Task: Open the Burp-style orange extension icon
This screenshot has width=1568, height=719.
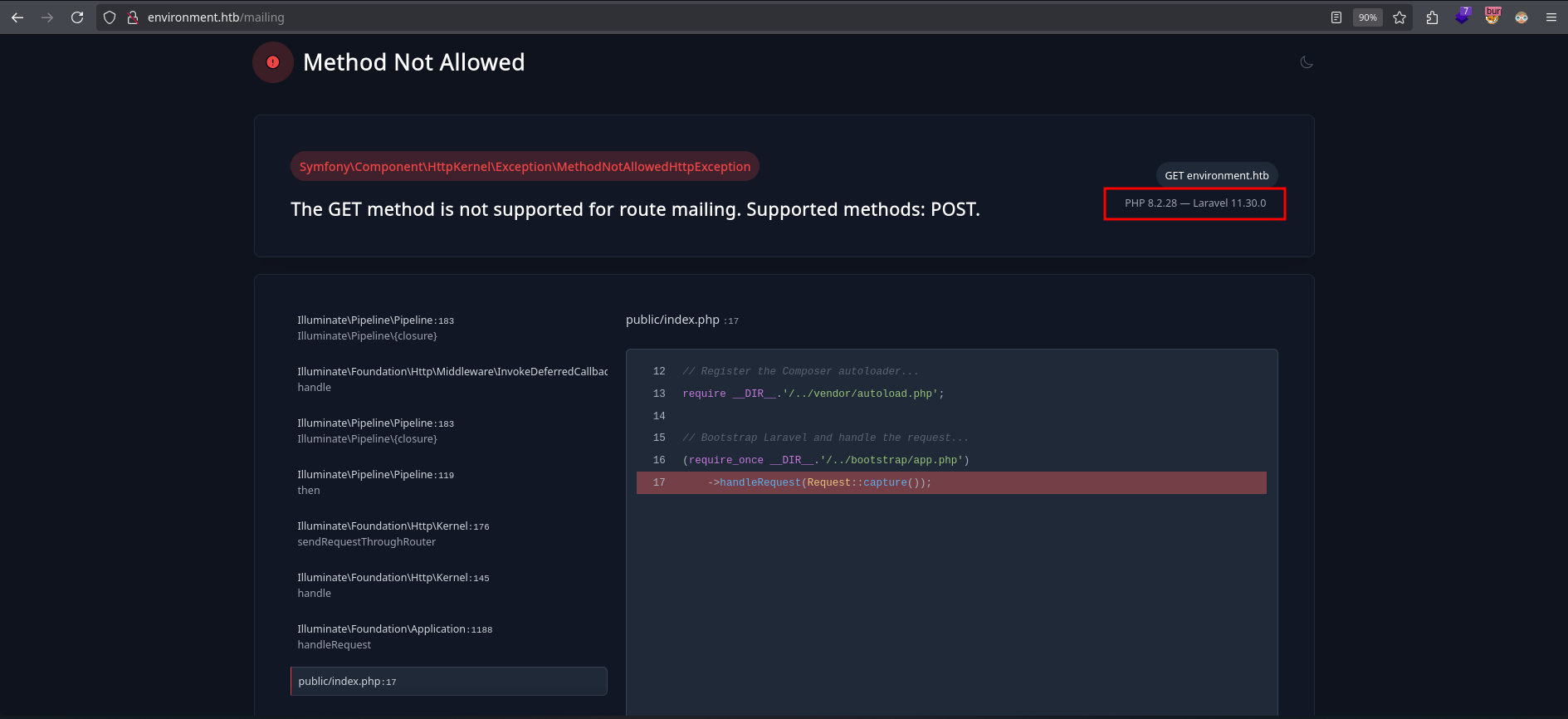Action: 1492,17
